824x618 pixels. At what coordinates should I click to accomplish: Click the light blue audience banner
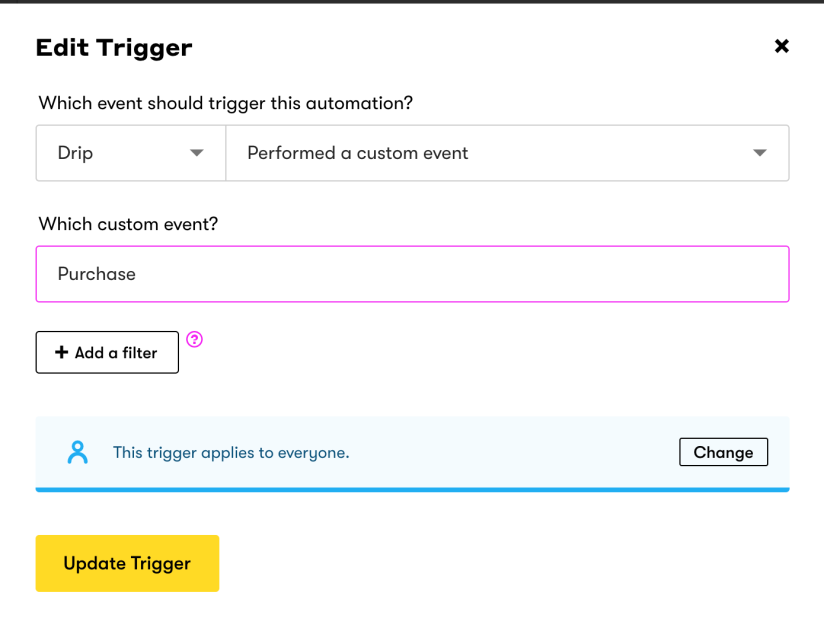tap(412, 451)
